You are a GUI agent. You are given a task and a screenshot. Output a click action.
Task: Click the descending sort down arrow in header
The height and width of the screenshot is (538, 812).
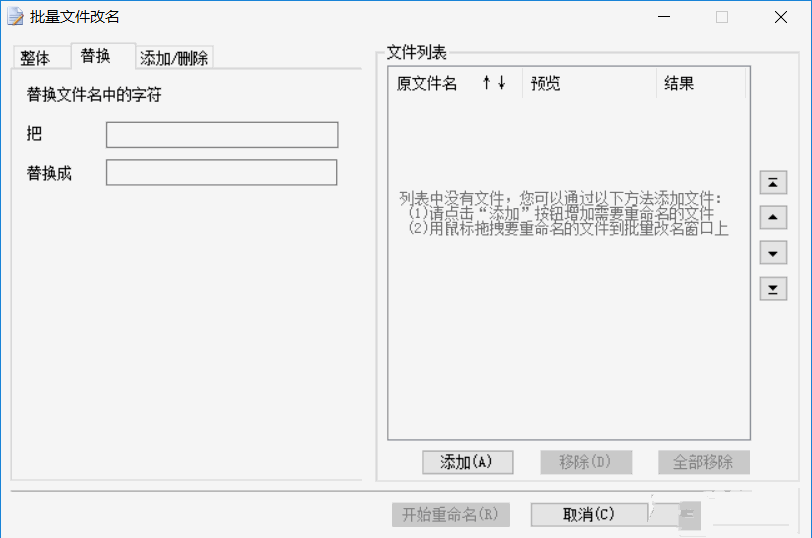(x=501, y=84)
